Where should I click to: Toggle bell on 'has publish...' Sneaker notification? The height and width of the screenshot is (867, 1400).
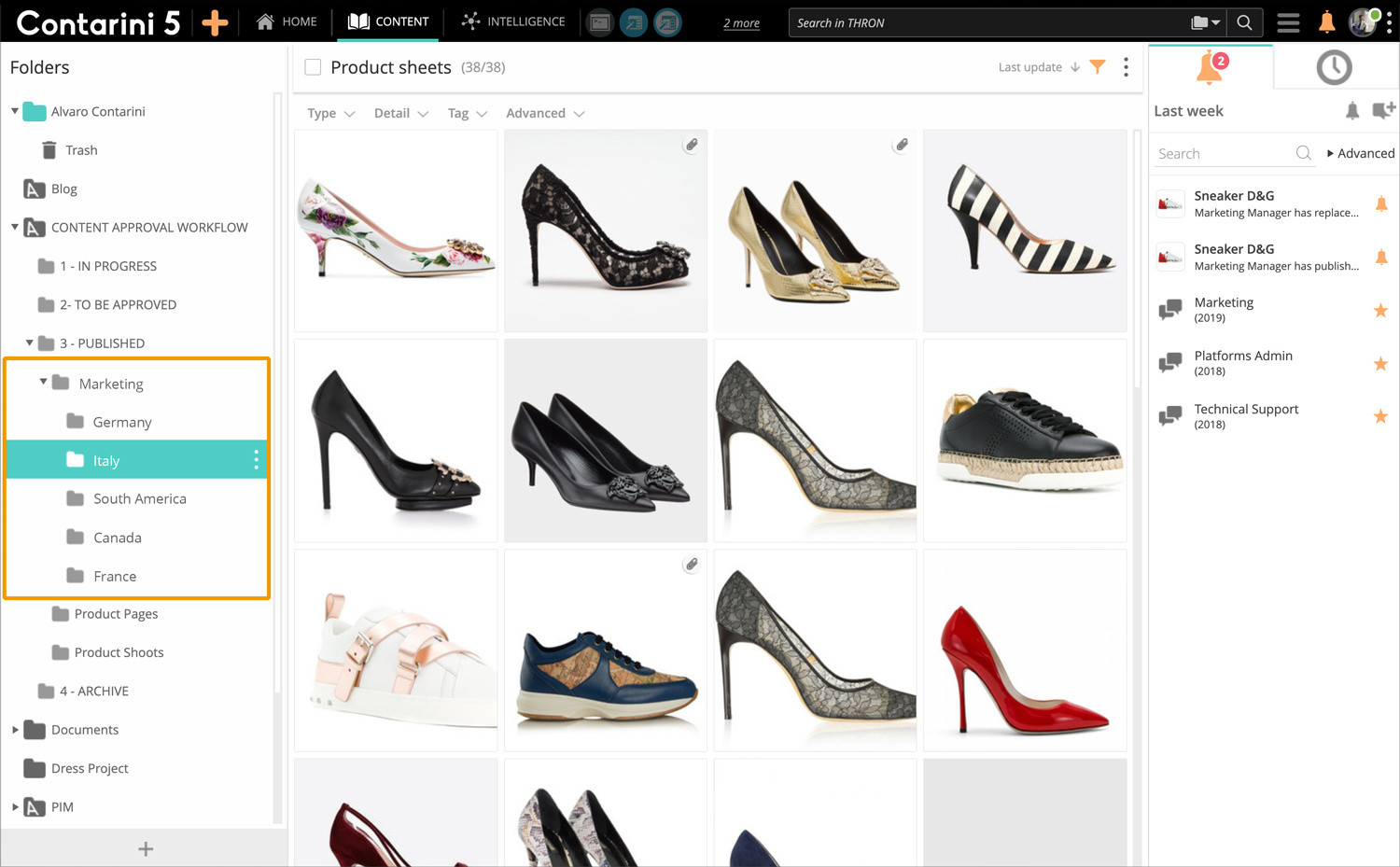[1381, 257]
